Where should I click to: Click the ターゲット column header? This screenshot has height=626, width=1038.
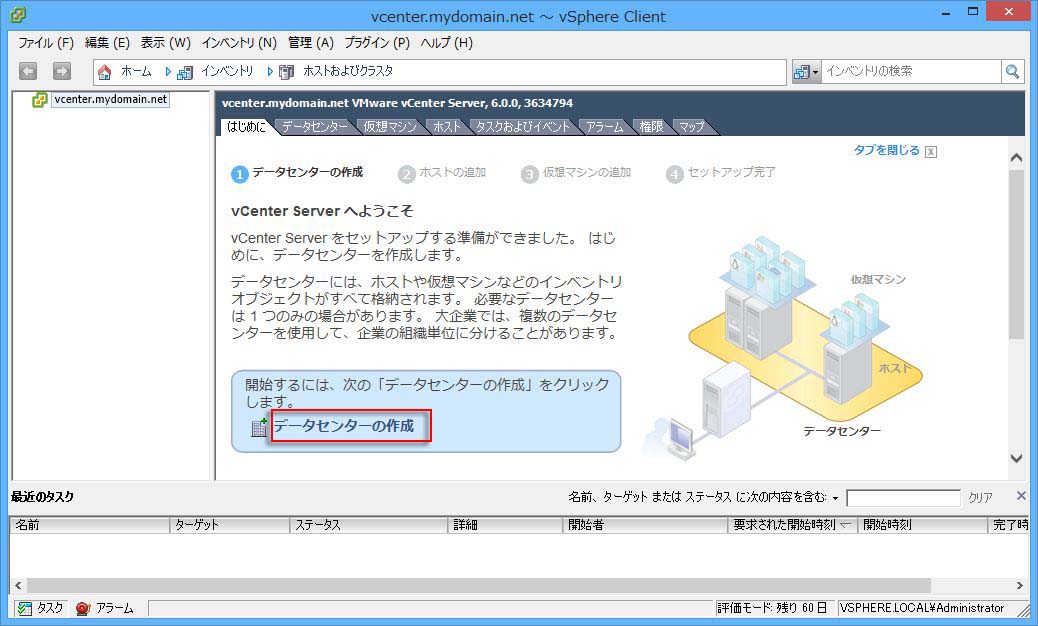point(230,525)
